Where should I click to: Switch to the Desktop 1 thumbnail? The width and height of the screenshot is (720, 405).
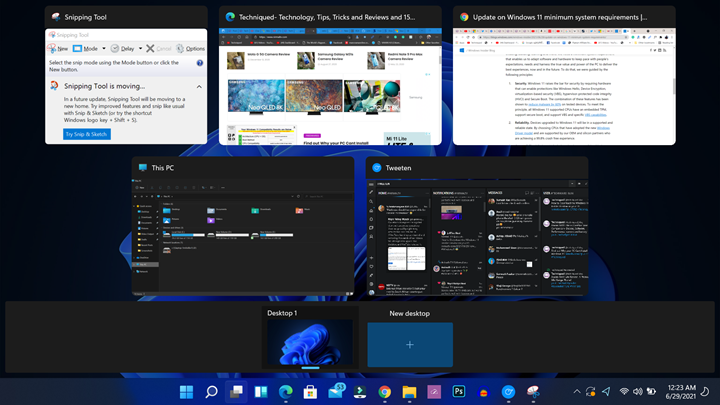coord(310,343)
